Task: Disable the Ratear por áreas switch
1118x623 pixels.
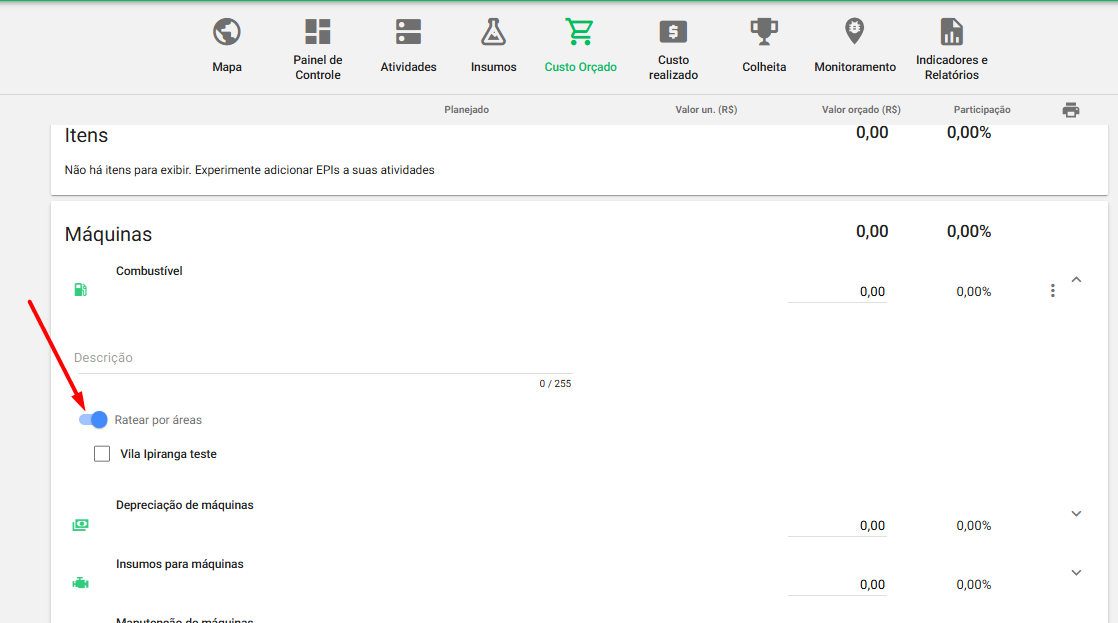Action: click(x=93, y=420)
